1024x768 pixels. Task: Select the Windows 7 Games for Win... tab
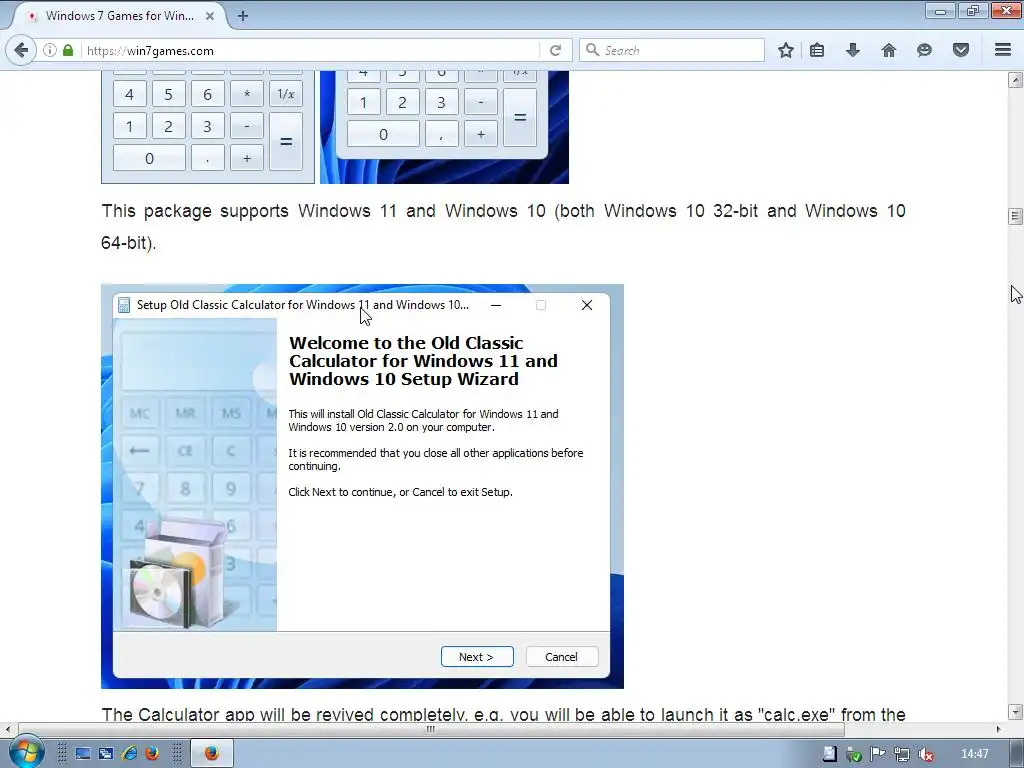coord(120,16)
